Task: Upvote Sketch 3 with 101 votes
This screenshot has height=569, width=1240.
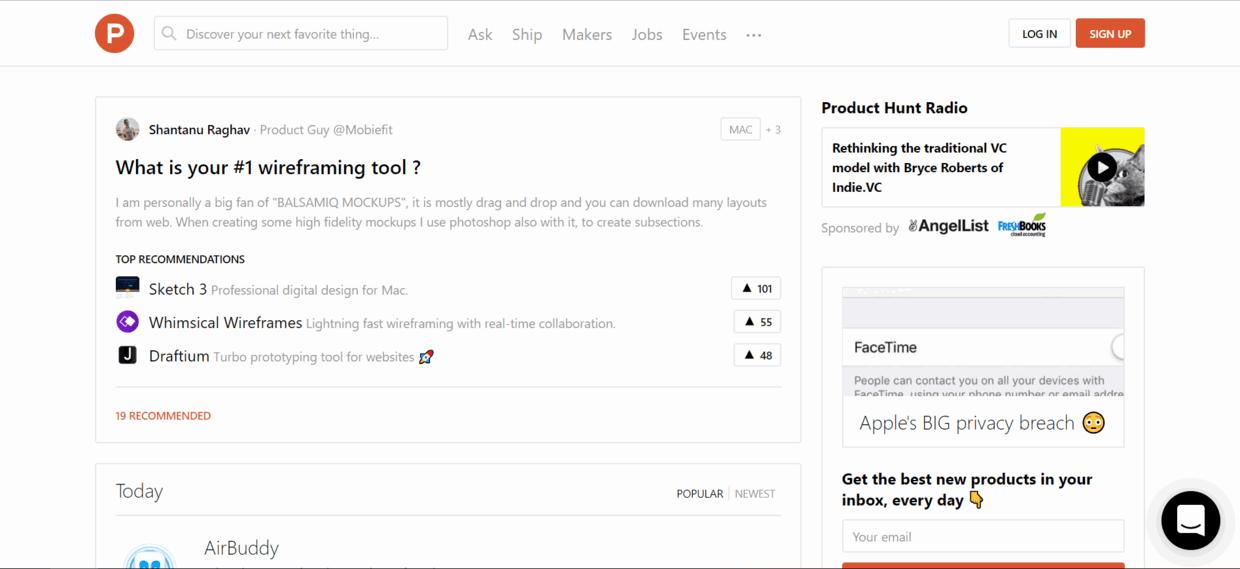Action: pyautogui.click(x=756, y=289)
